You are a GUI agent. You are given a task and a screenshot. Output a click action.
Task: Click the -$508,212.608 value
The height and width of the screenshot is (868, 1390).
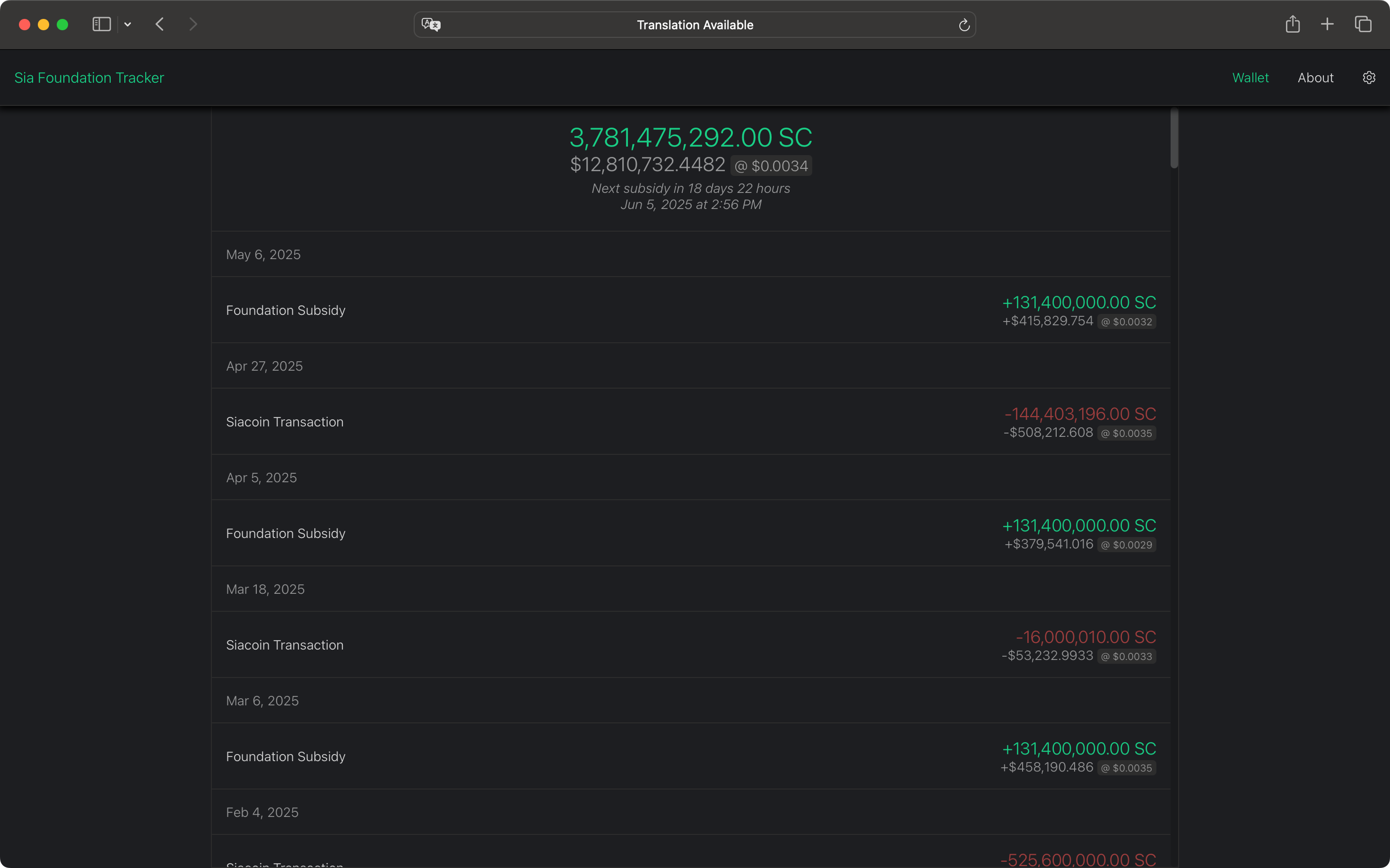tap(1048, 432)
